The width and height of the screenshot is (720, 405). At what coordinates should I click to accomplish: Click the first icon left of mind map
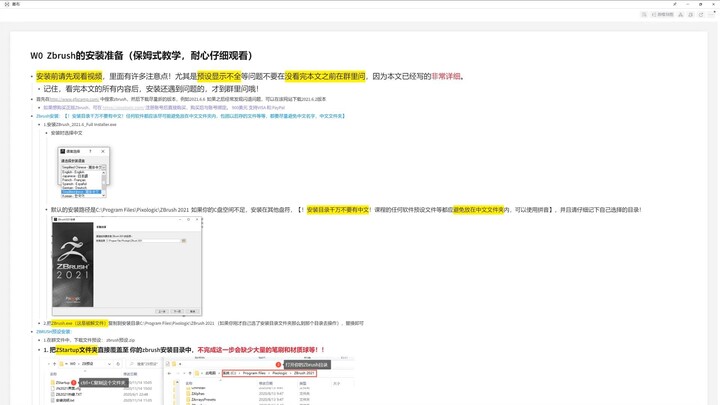[x=644, y=15]
